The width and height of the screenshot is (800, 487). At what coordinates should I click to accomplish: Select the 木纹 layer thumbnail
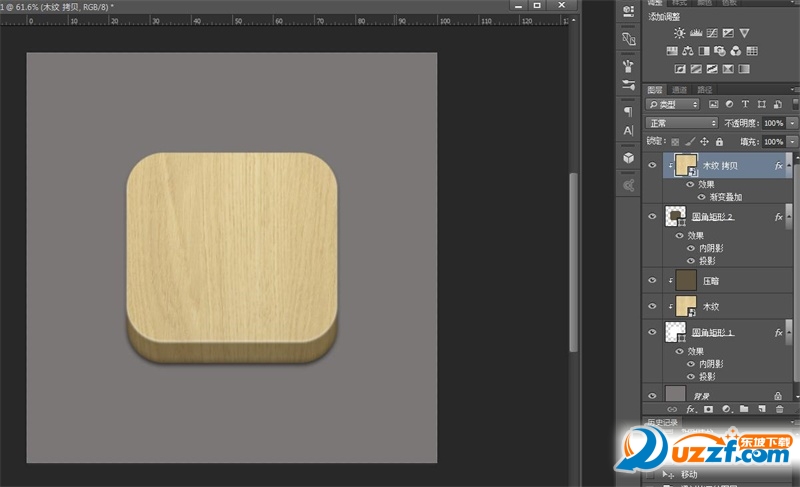click(686, 307)
